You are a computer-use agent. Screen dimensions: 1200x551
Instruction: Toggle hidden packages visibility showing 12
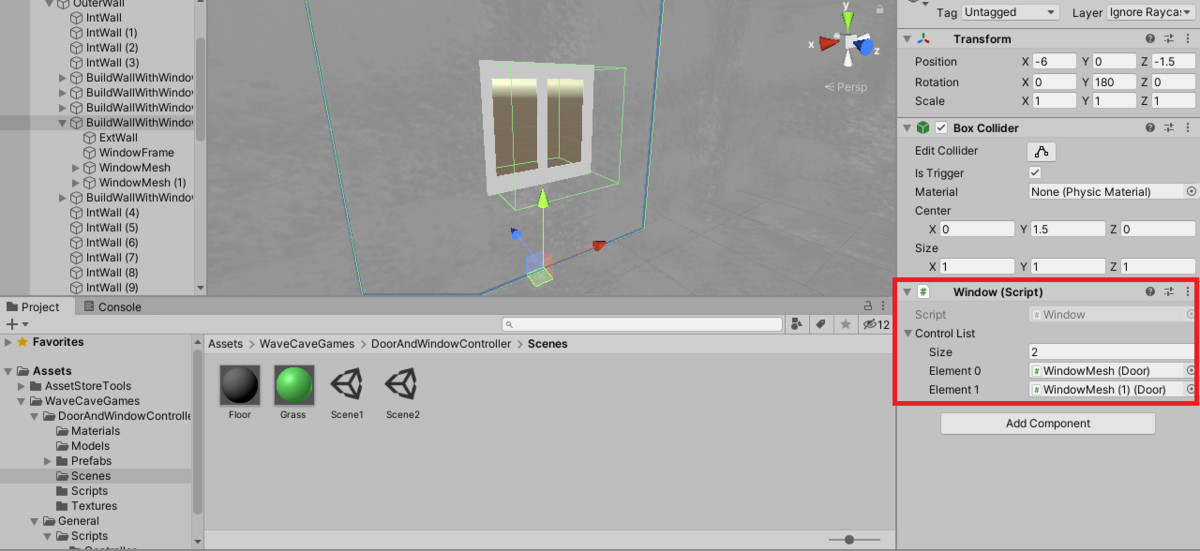click(876, 324)
